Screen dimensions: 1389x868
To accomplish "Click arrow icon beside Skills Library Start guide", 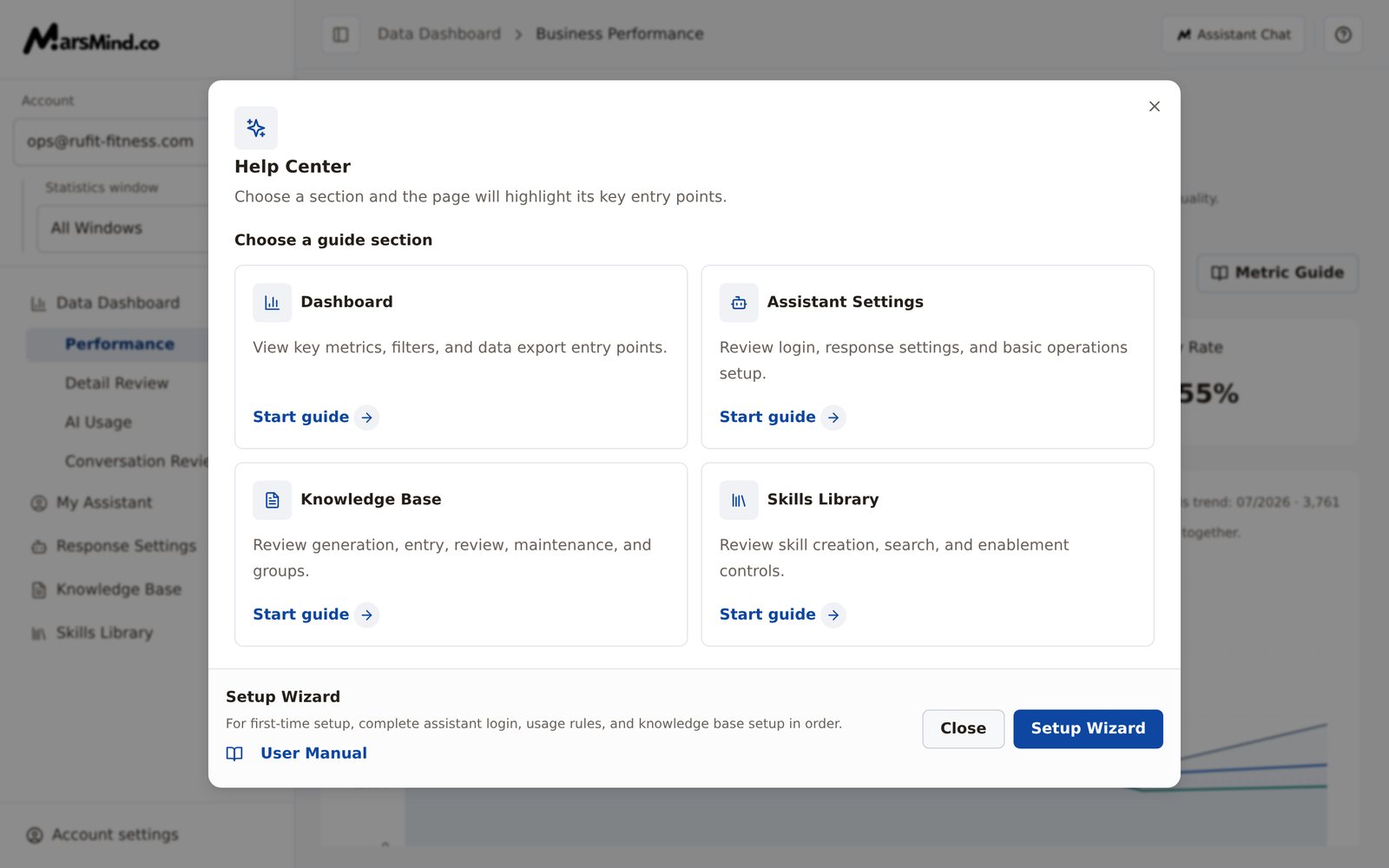I will (833, 615).
